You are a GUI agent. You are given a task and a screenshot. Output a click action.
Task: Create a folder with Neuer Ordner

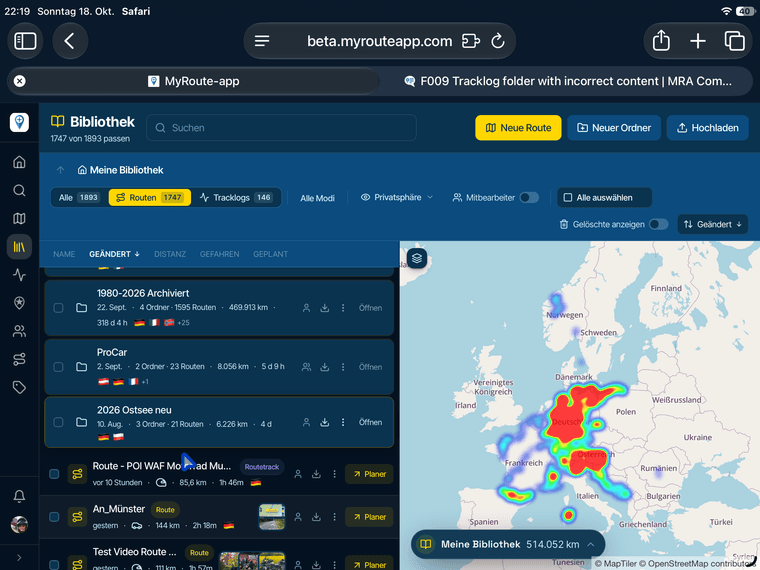[614, 128]
